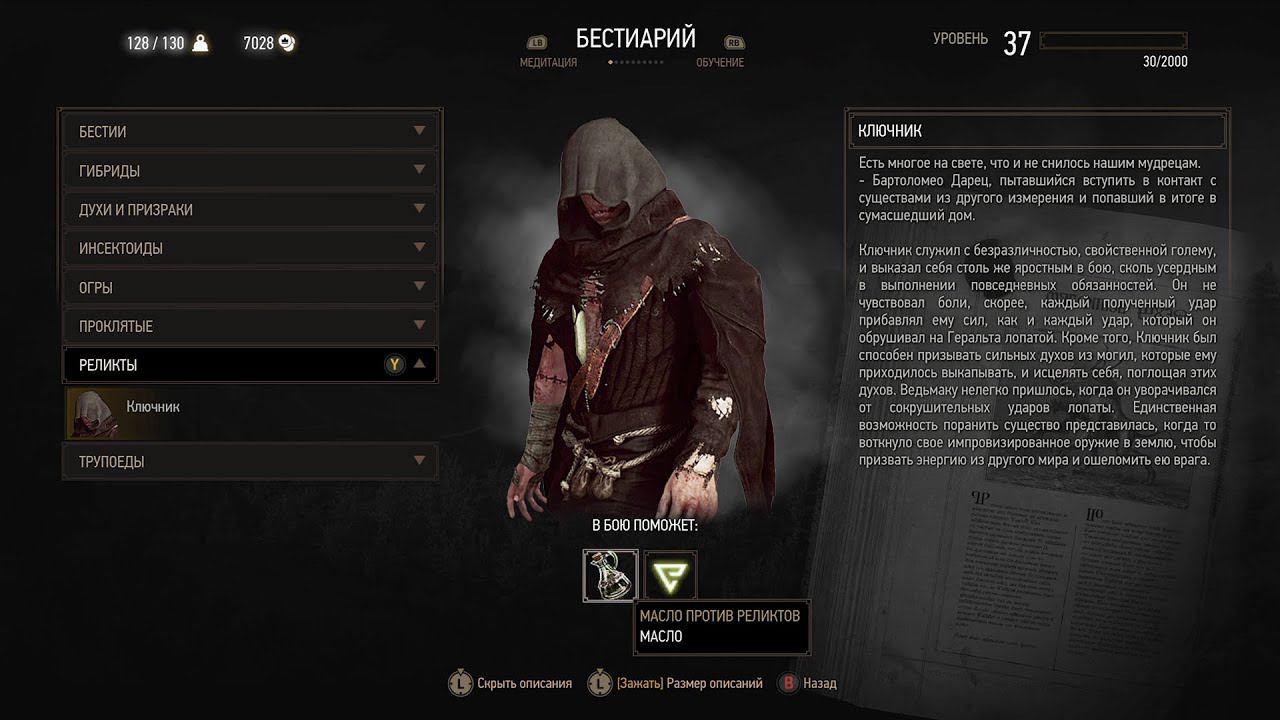Expand the Гибриды category arrow
1280x720 pixels.
(420, 170)
